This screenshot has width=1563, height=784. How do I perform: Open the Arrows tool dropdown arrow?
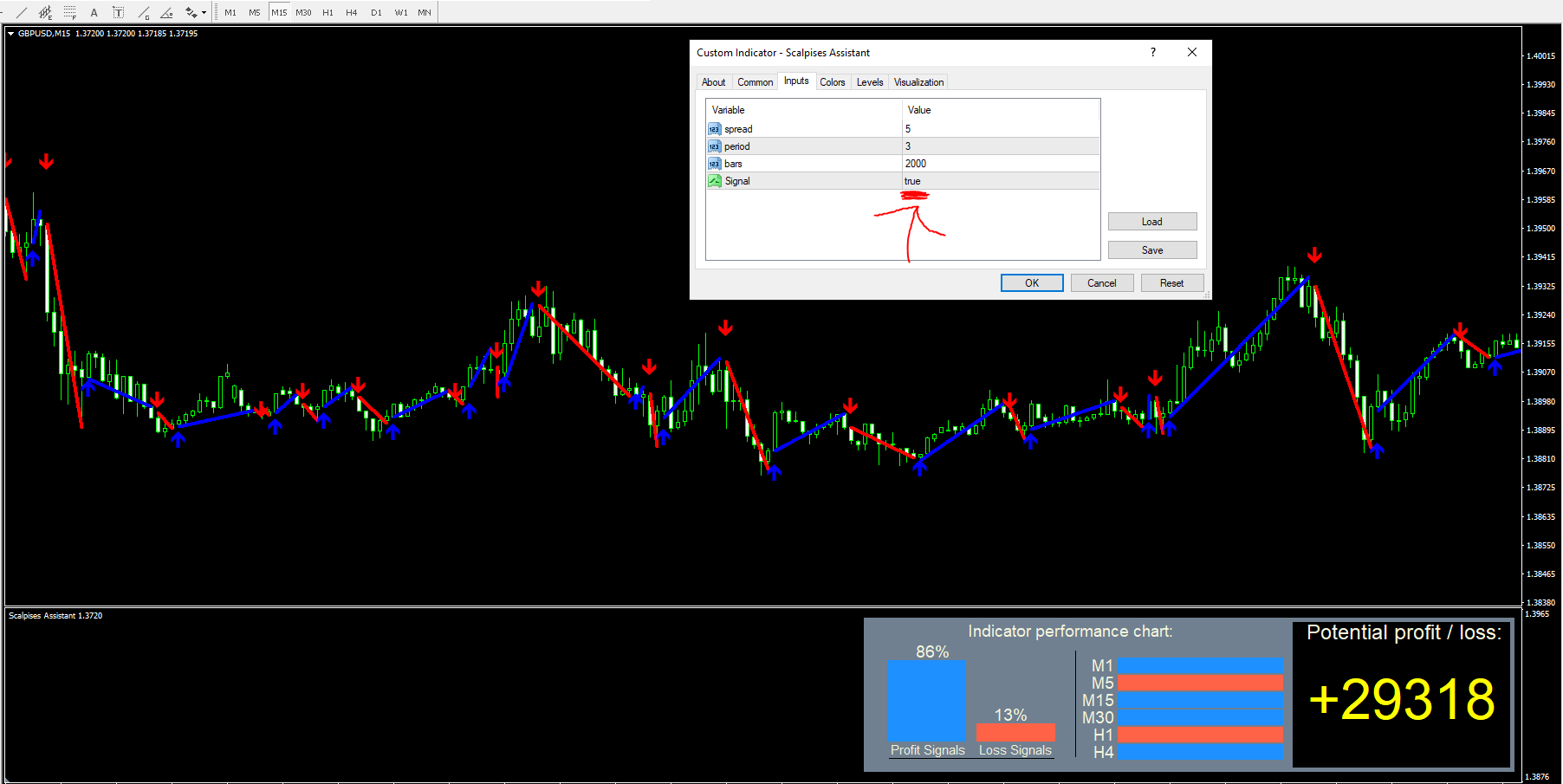coord(204,12)
